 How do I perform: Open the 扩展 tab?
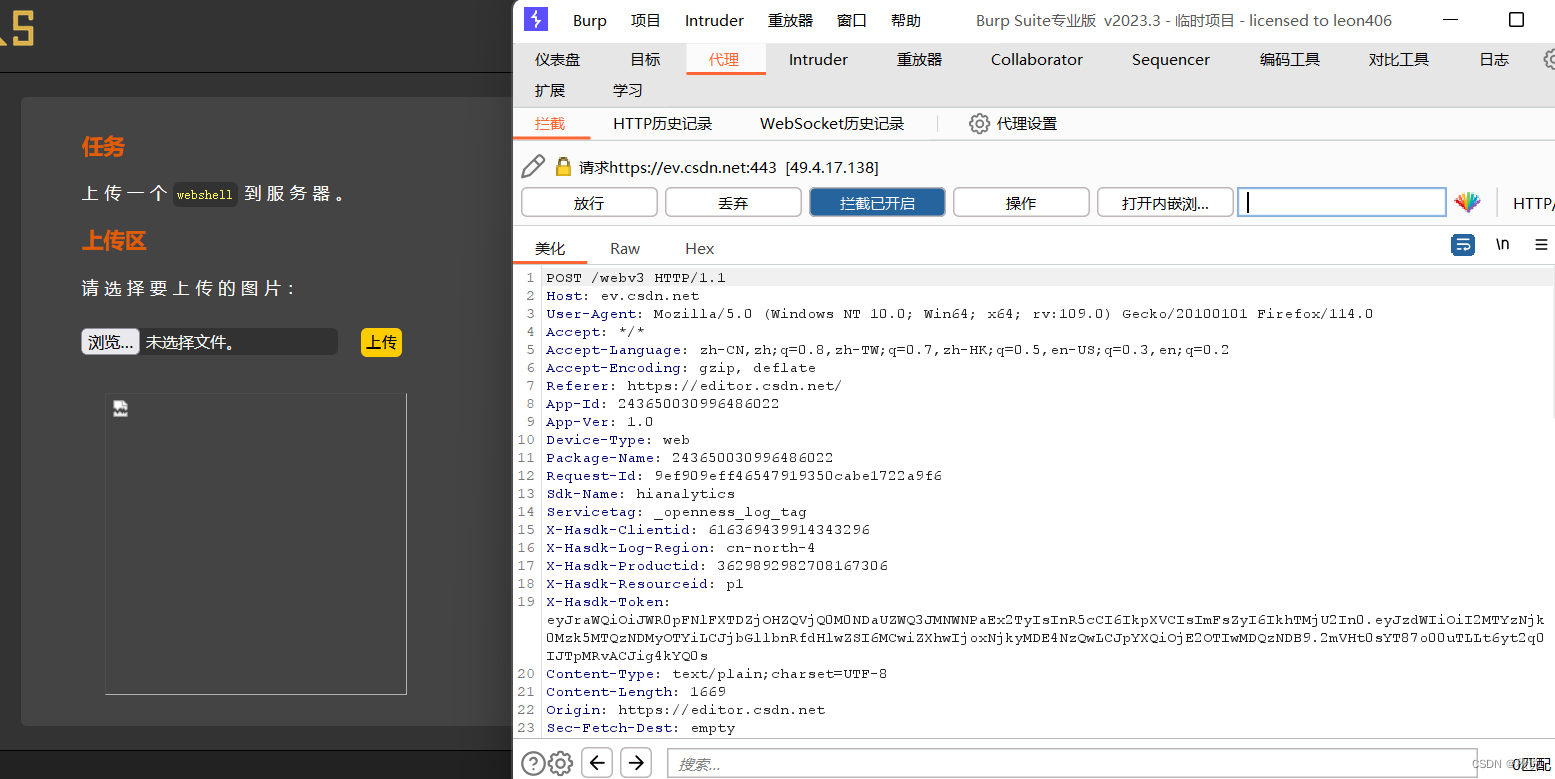click(x=550, y=90)
